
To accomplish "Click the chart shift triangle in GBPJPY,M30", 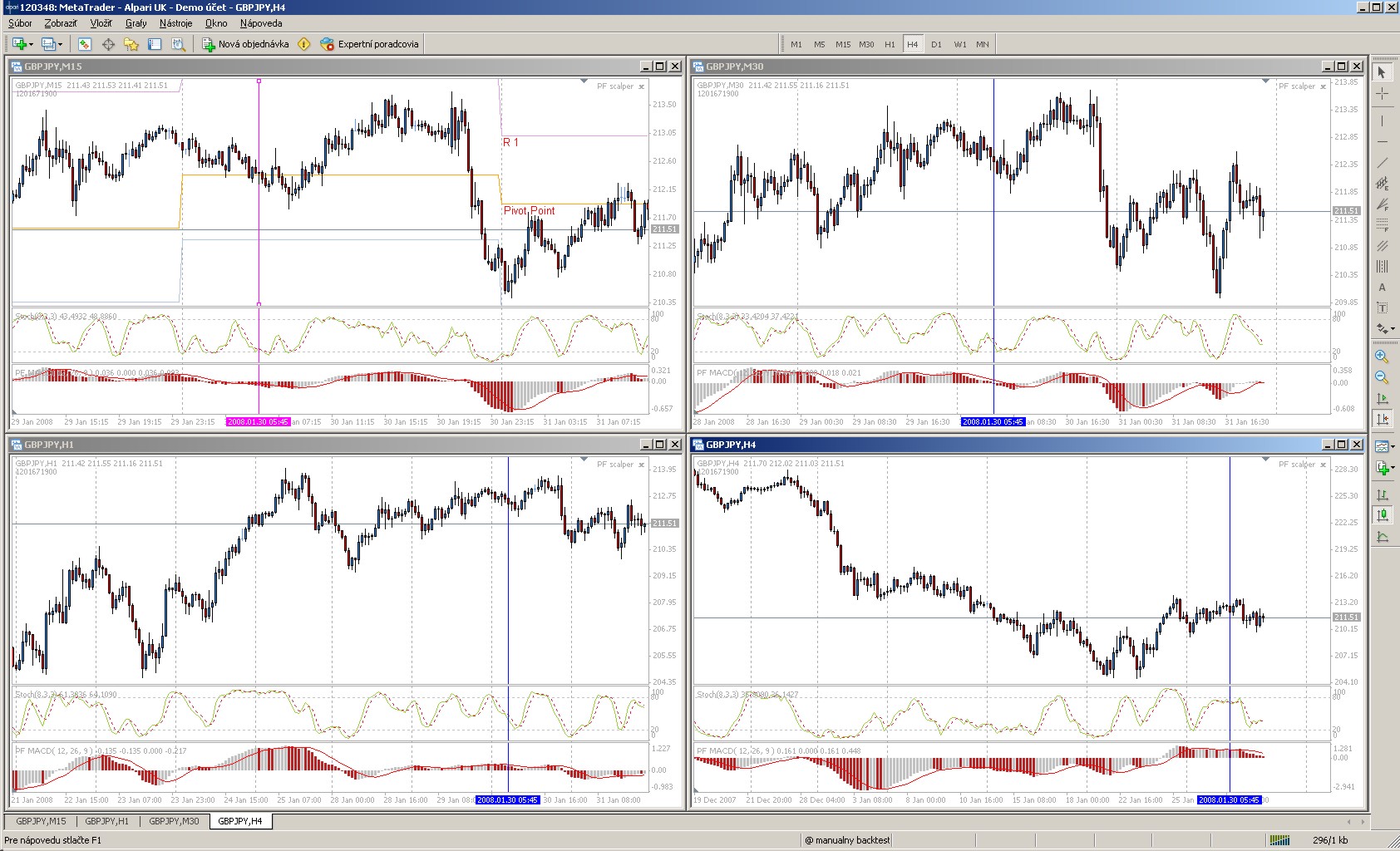I will (x=1265, y=81).
